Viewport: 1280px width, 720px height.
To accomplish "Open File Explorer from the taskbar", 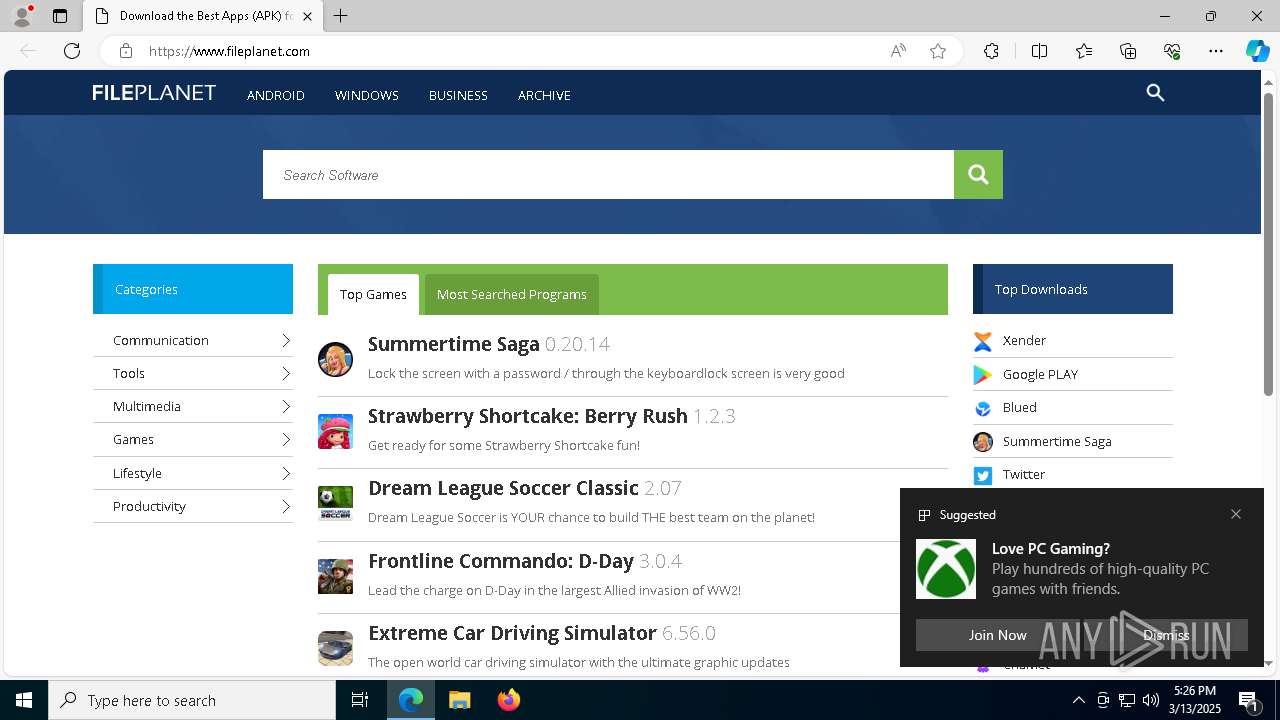I will tap(459, 700).
